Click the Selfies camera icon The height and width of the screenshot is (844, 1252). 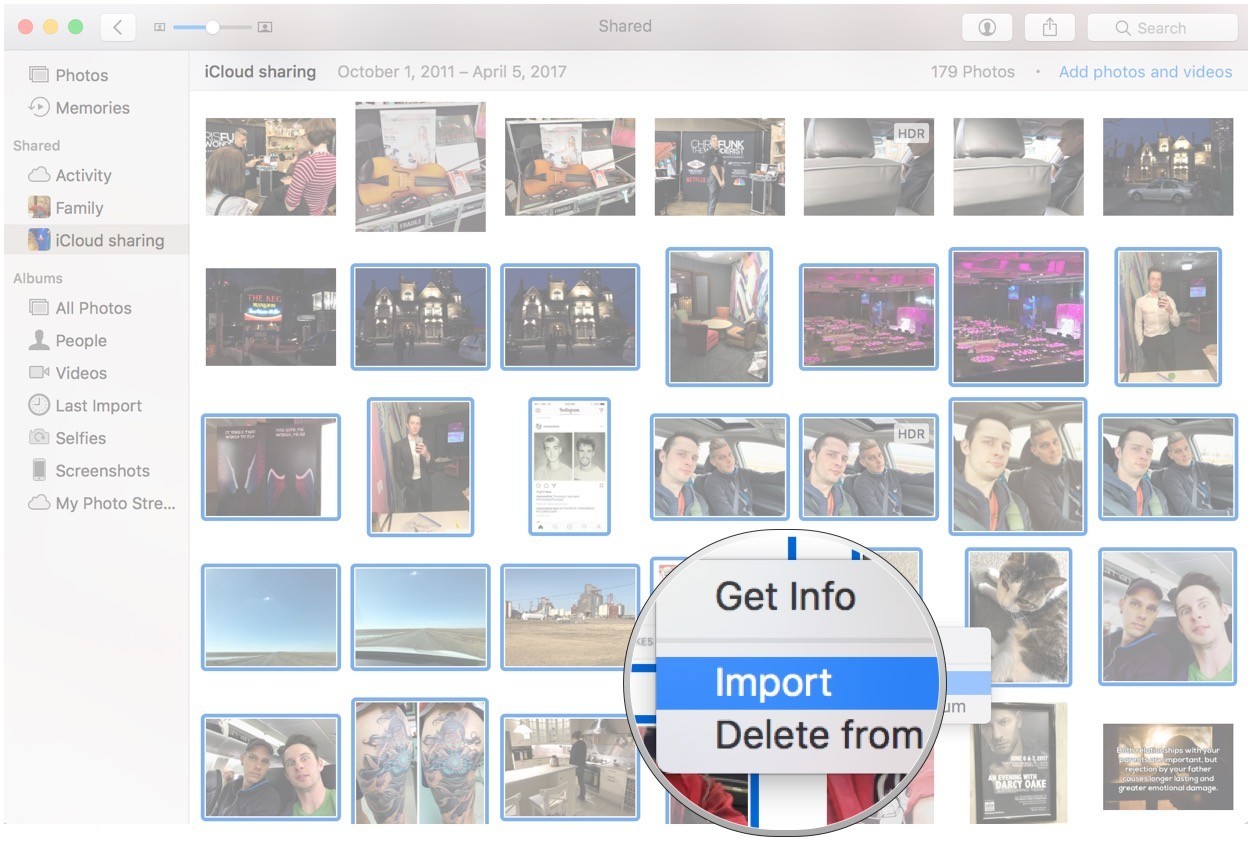coord(39,438)
